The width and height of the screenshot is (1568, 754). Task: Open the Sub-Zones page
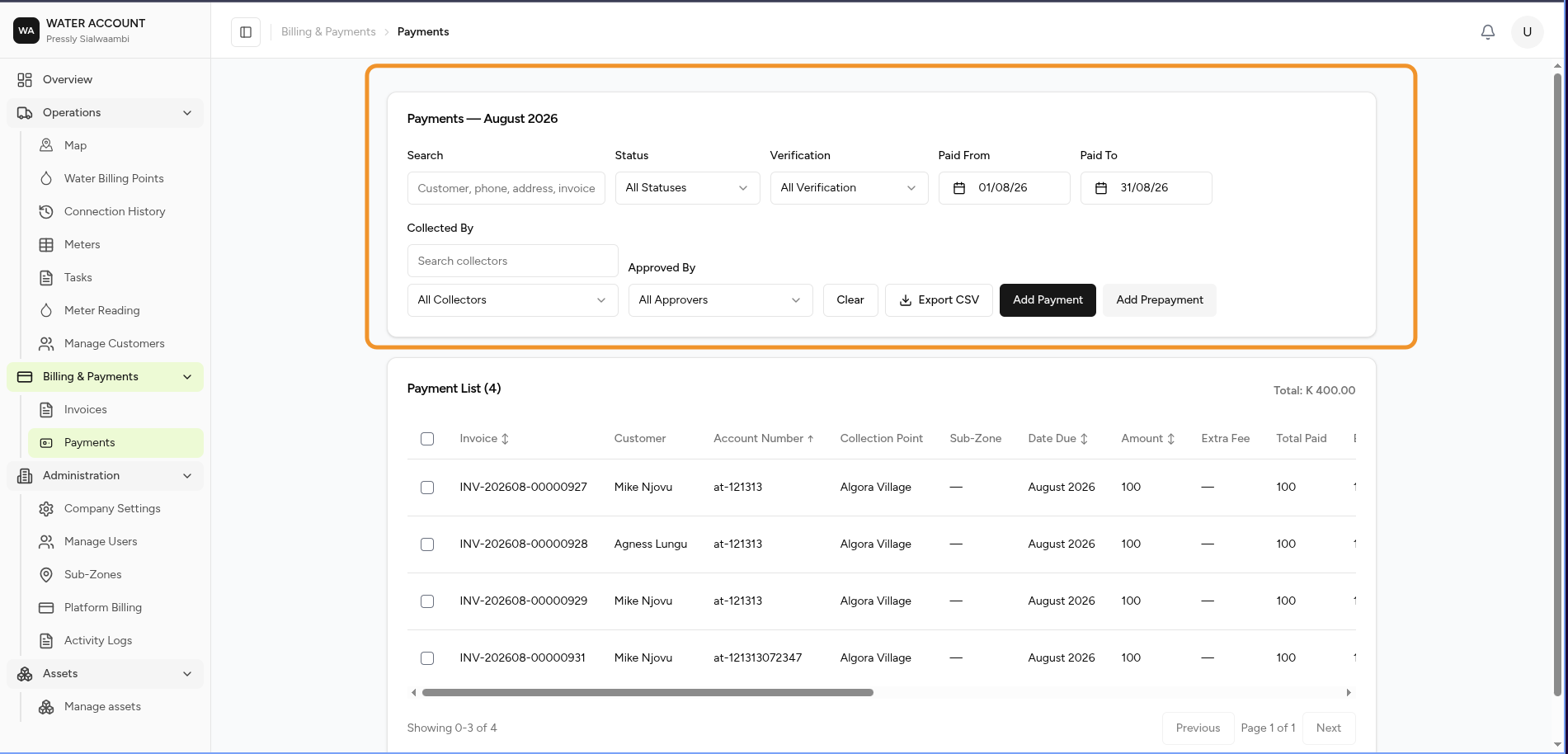tap(115, 575)
